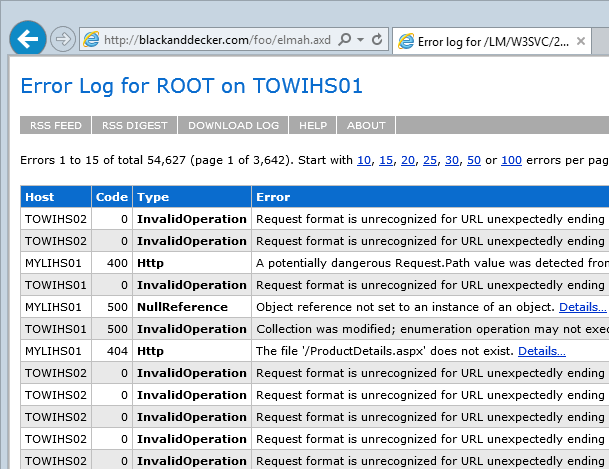
Task: Show 30 errors per page
Action: pyautogui.click(x=452, y=160)
